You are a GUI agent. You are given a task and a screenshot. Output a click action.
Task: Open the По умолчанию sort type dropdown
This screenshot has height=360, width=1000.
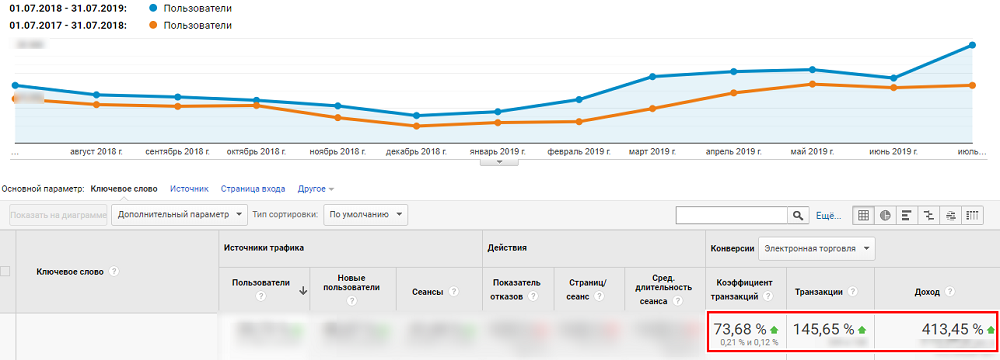click(365, 214)
